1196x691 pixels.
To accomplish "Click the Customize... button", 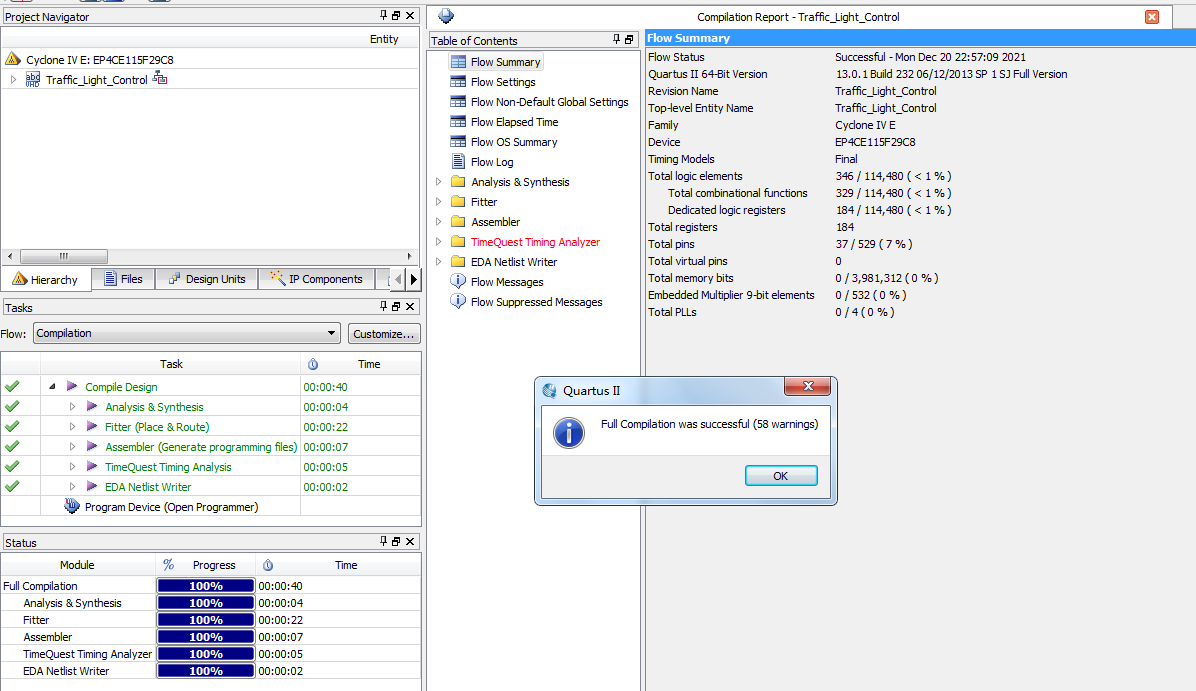I will tap(384, 333).
